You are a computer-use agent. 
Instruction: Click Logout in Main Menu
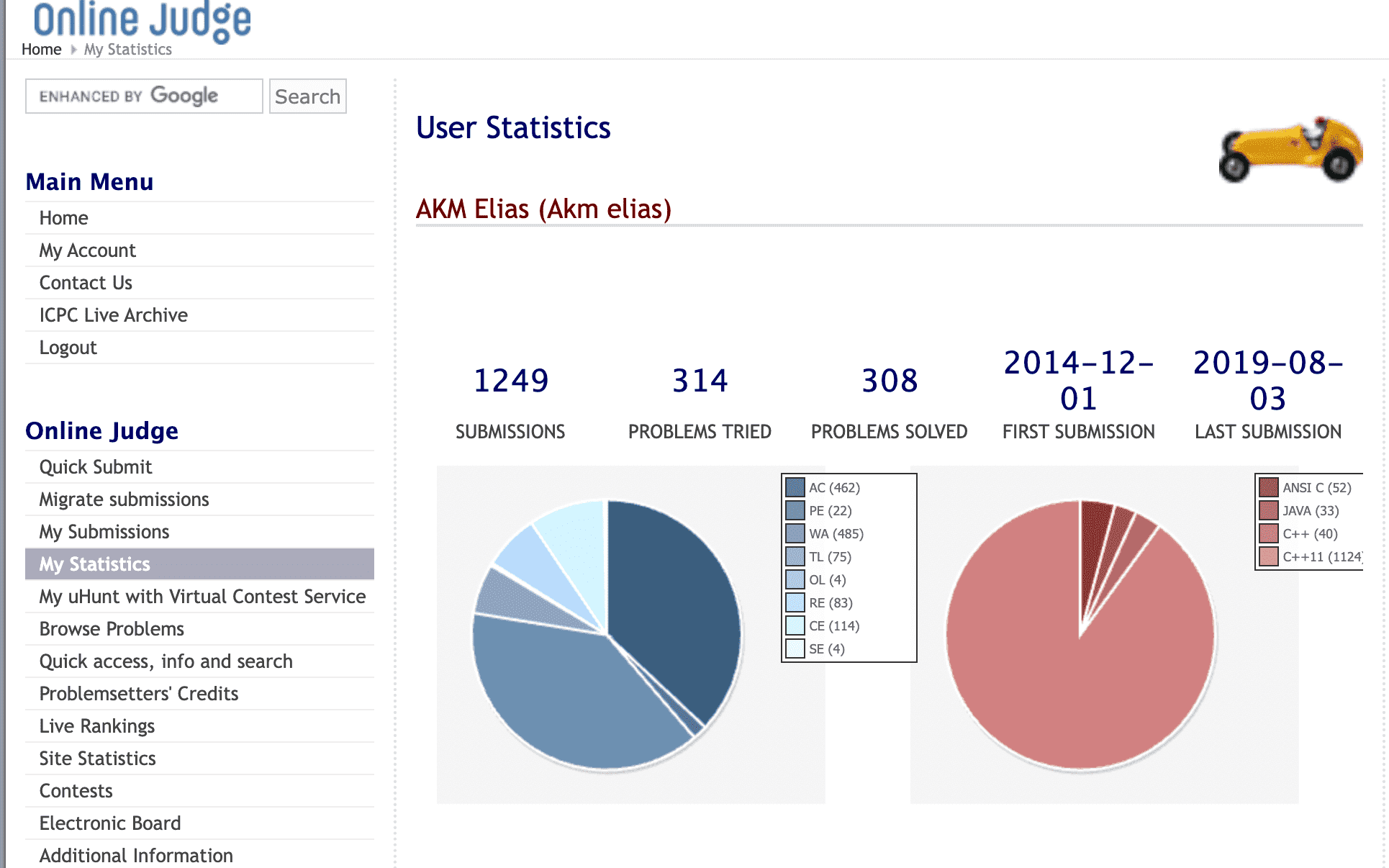(68, 348)
